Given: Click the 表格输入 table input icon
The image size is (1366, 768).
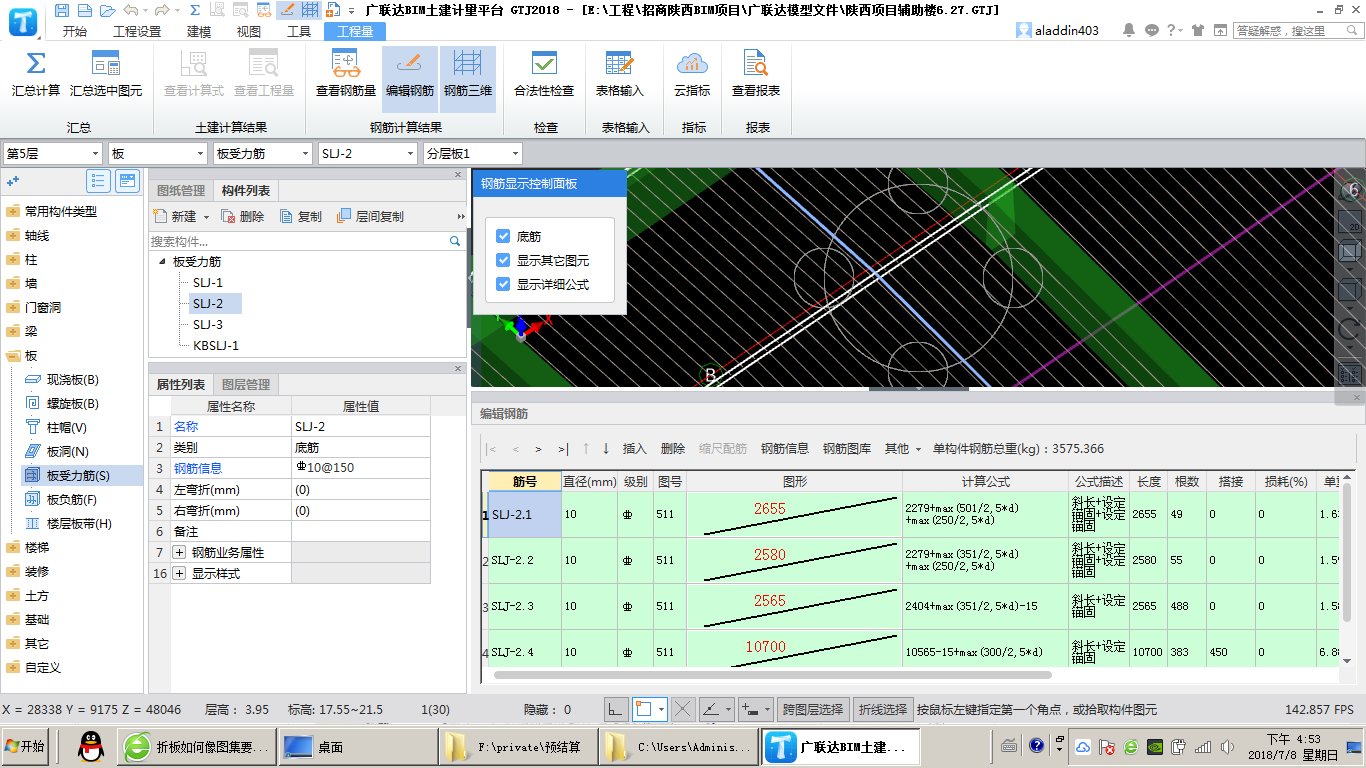Looking at the screenshot, I should (619, 65).
